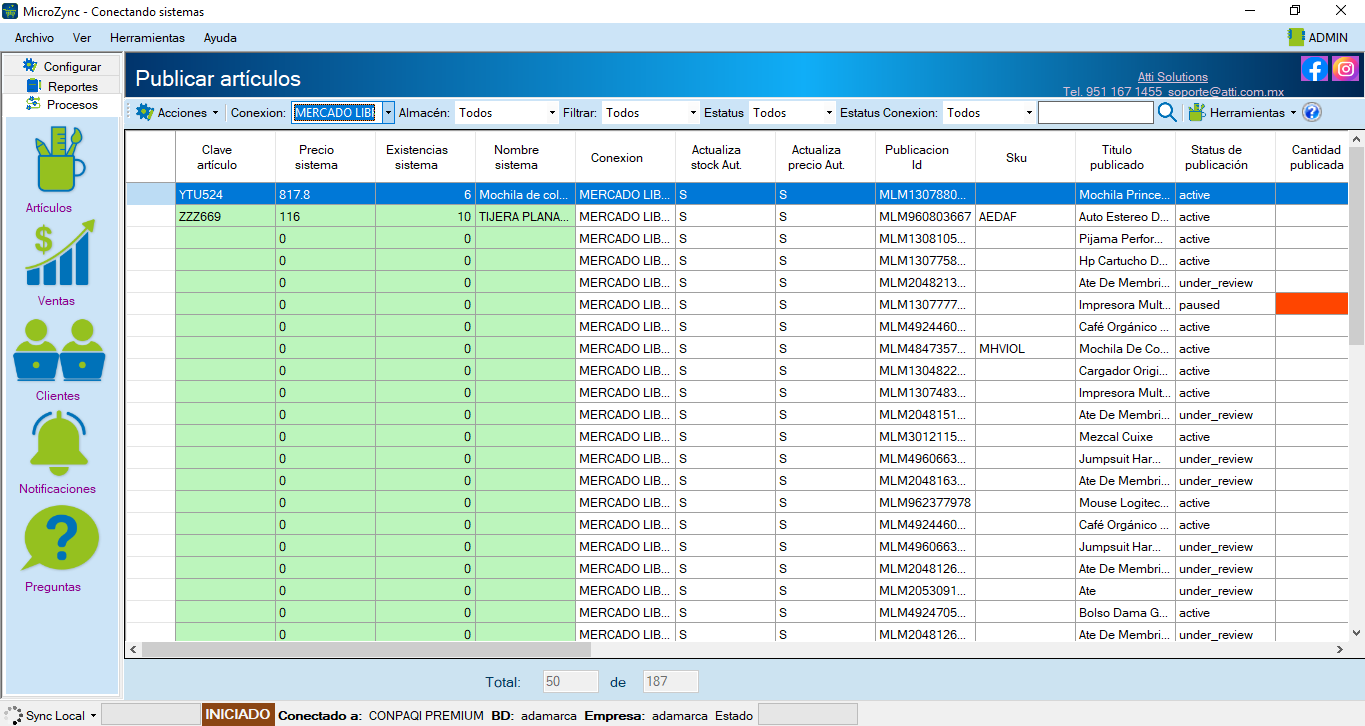Open the Estatus Conexion dropdown
Screen dimensions: 1365x726
989,113
